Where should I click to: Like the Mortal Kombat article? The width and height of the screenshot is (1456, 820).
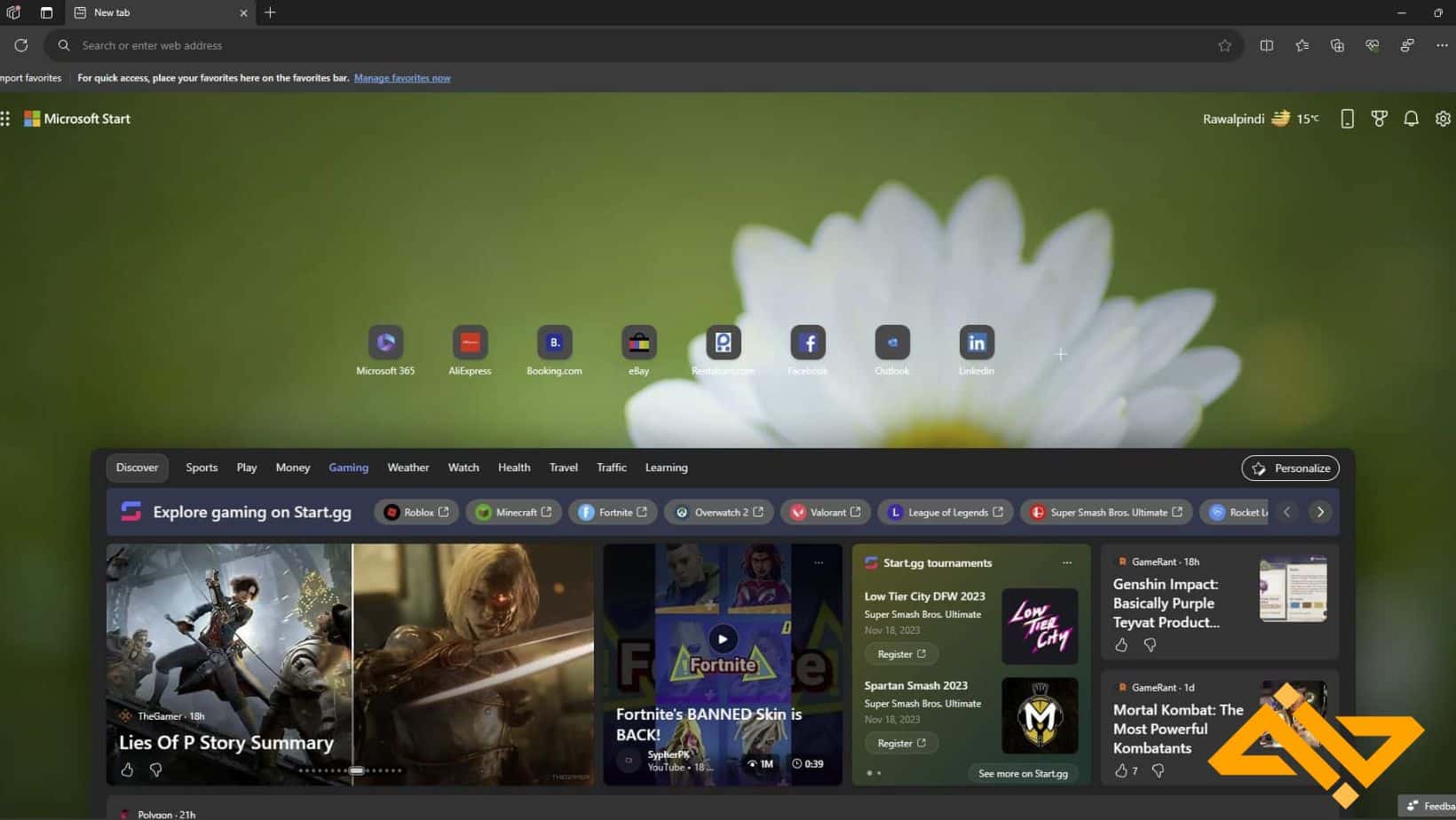click(x=1121, y=770)
